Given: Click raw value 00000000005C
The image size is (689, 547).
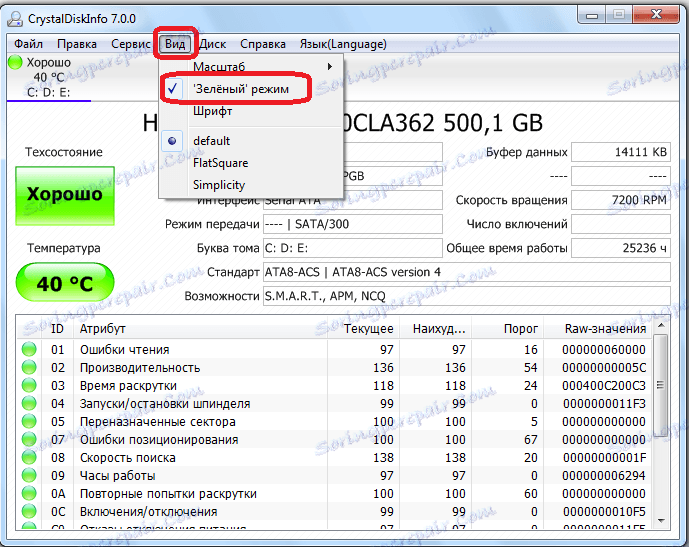Looking at the screenshot, I should [x=604, y=367].
